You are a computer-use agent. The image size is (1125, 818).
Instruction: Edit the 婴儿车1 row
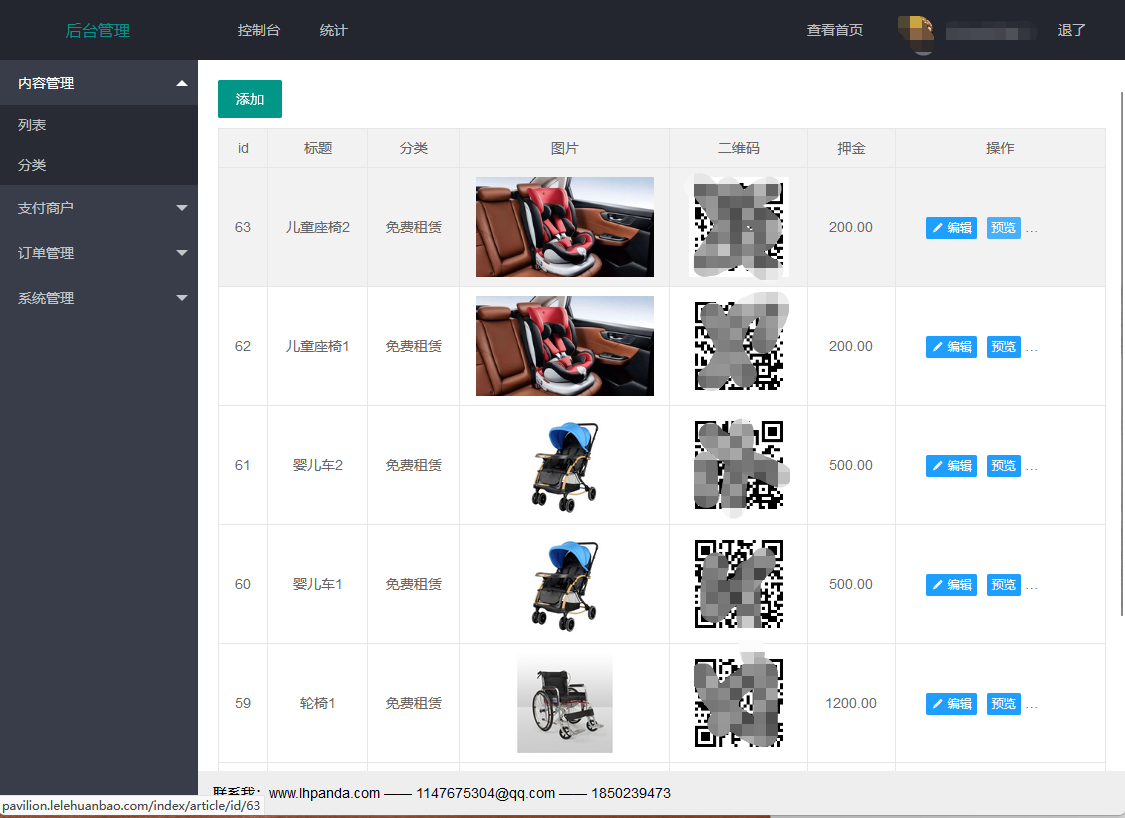[x=951, y=586]
